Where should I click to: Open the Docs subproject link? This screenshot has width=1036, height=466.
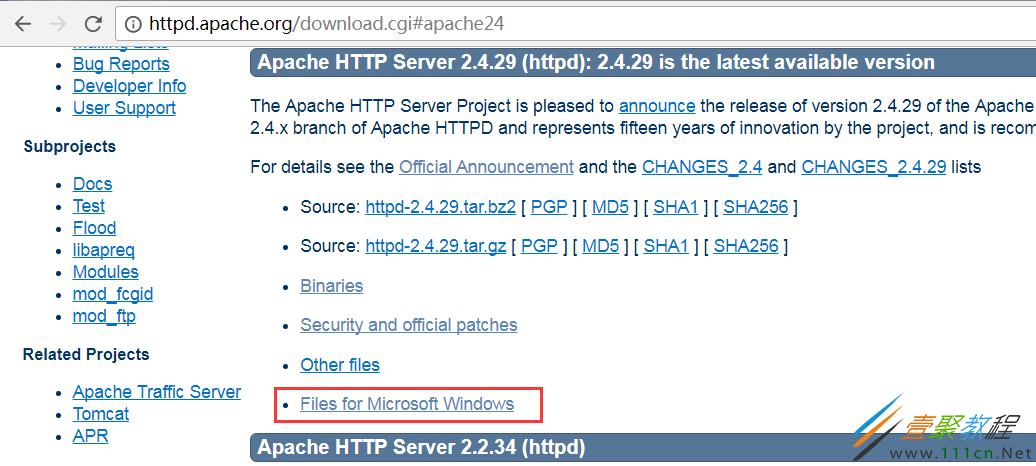click(x=92, y=184)
